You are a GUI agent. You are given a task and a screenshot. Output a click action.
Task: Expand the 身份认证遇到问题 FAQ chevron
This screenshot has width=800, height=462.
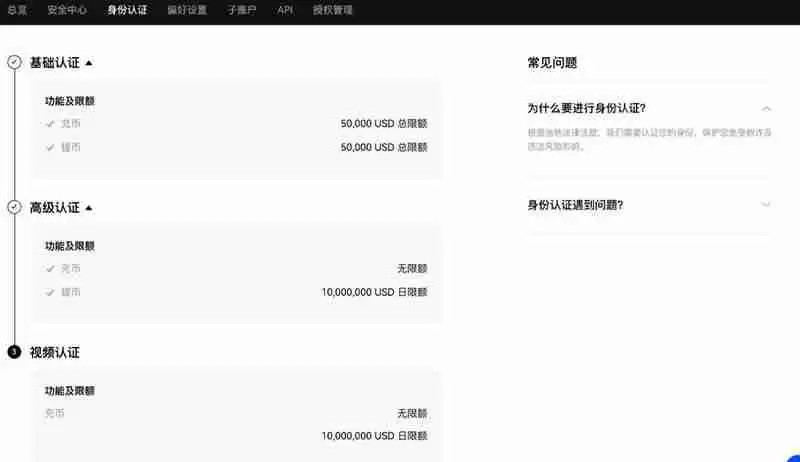[x=766, y=204]
